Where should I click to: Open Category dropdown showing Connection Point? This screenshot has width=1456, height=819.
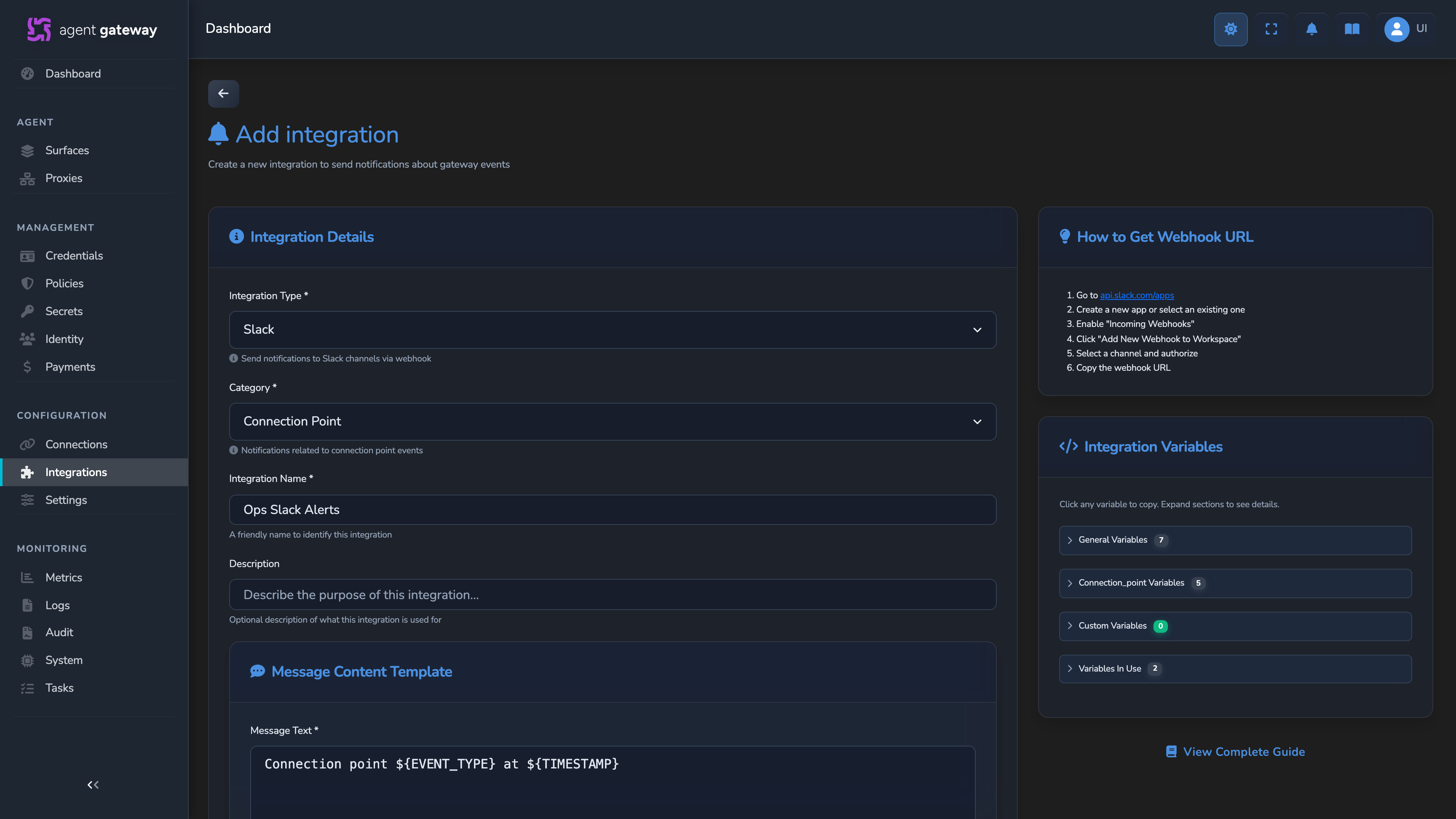[x=612, y=422]
